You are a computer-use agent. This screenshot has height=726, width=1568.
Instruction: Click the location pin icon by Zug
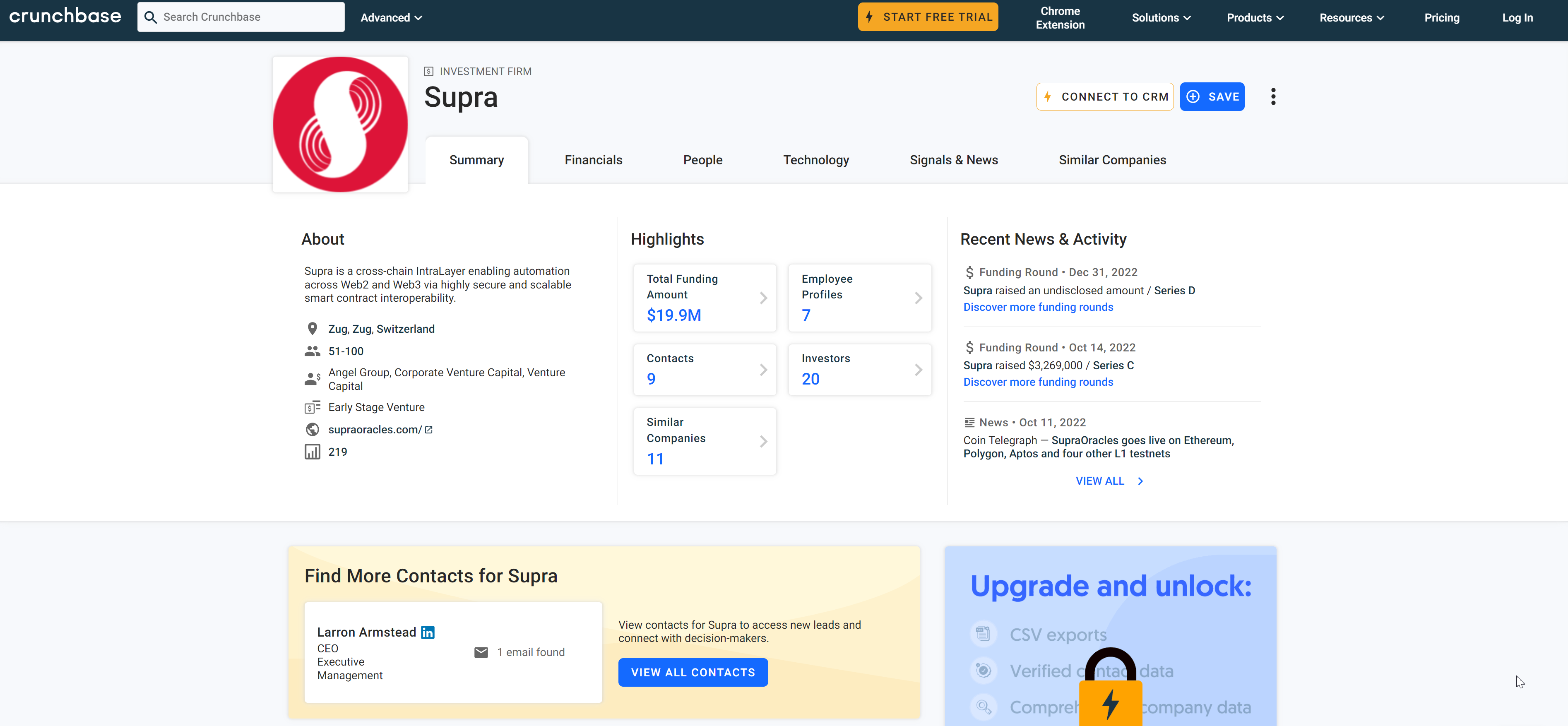coord(312,329)
